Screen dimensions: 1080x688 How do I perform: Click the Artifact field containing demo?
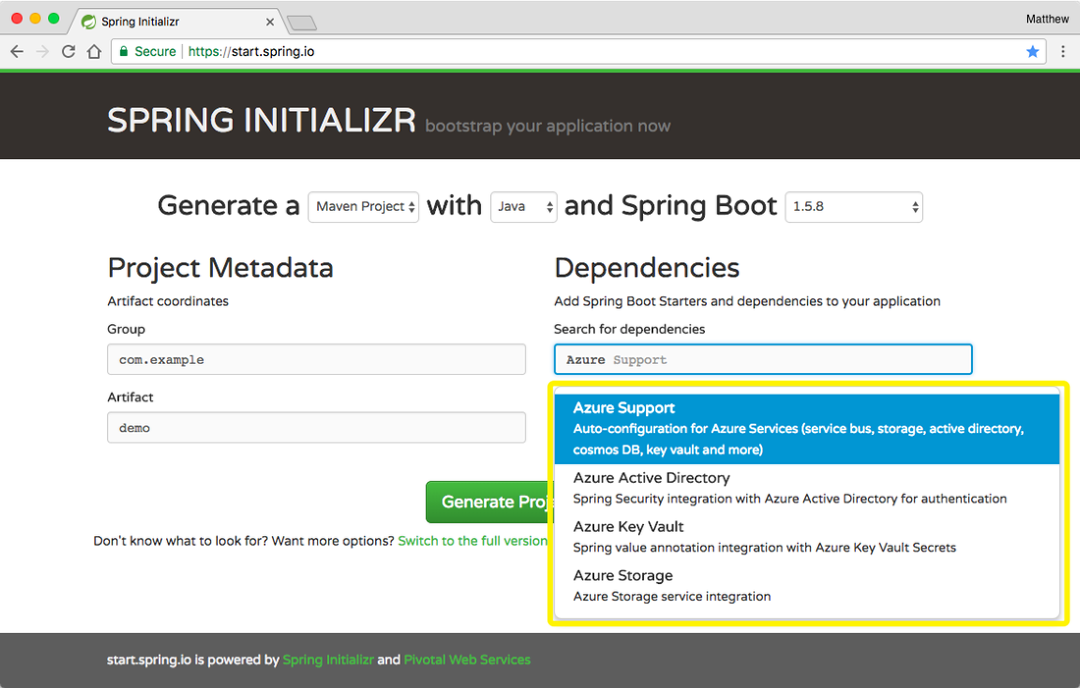pyautogui.click(x=316, y=428)
